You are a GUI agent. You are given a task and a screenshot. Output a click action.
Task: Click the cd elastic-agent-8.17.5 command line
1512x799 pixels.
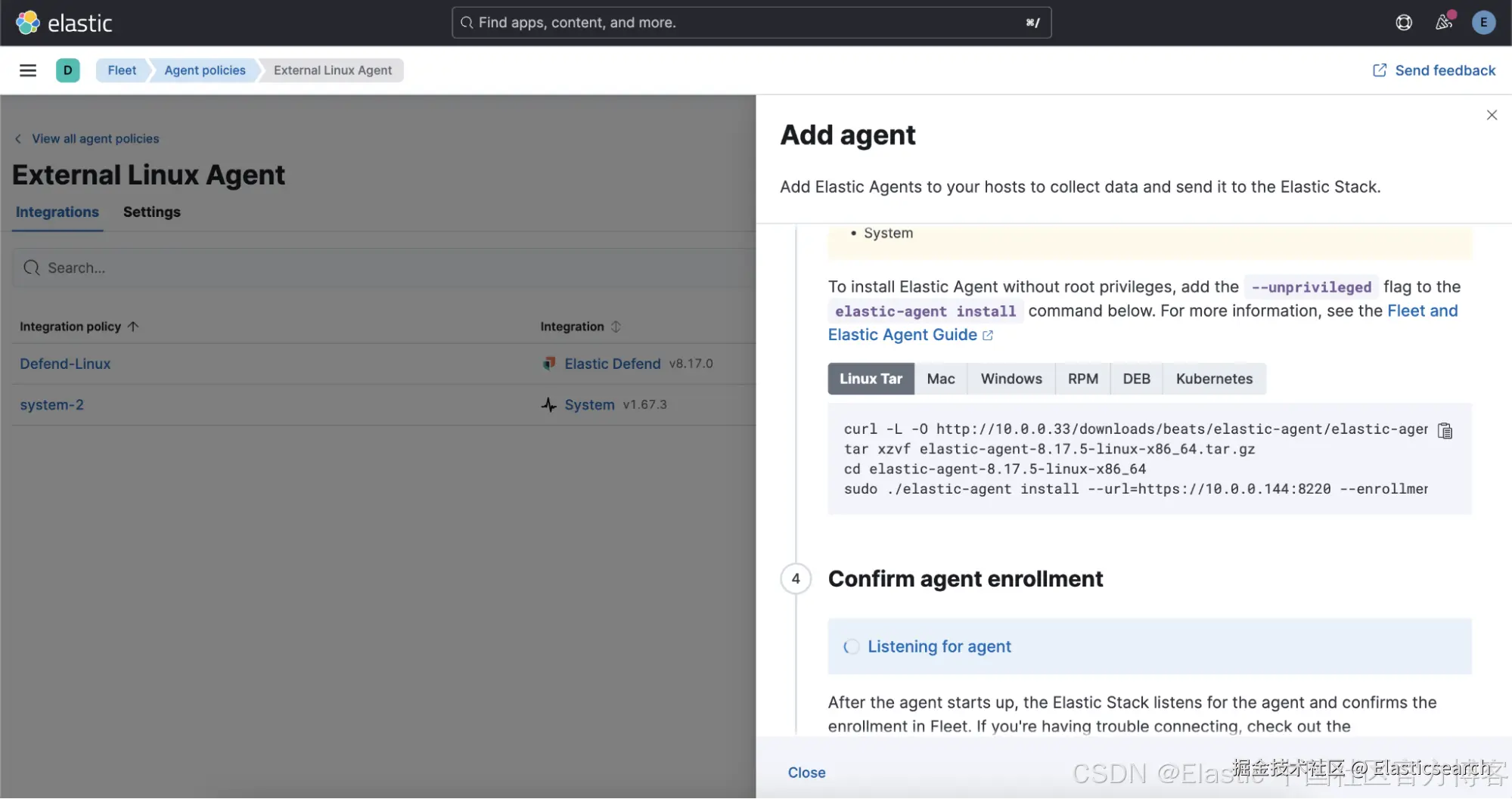coord(995,469)
